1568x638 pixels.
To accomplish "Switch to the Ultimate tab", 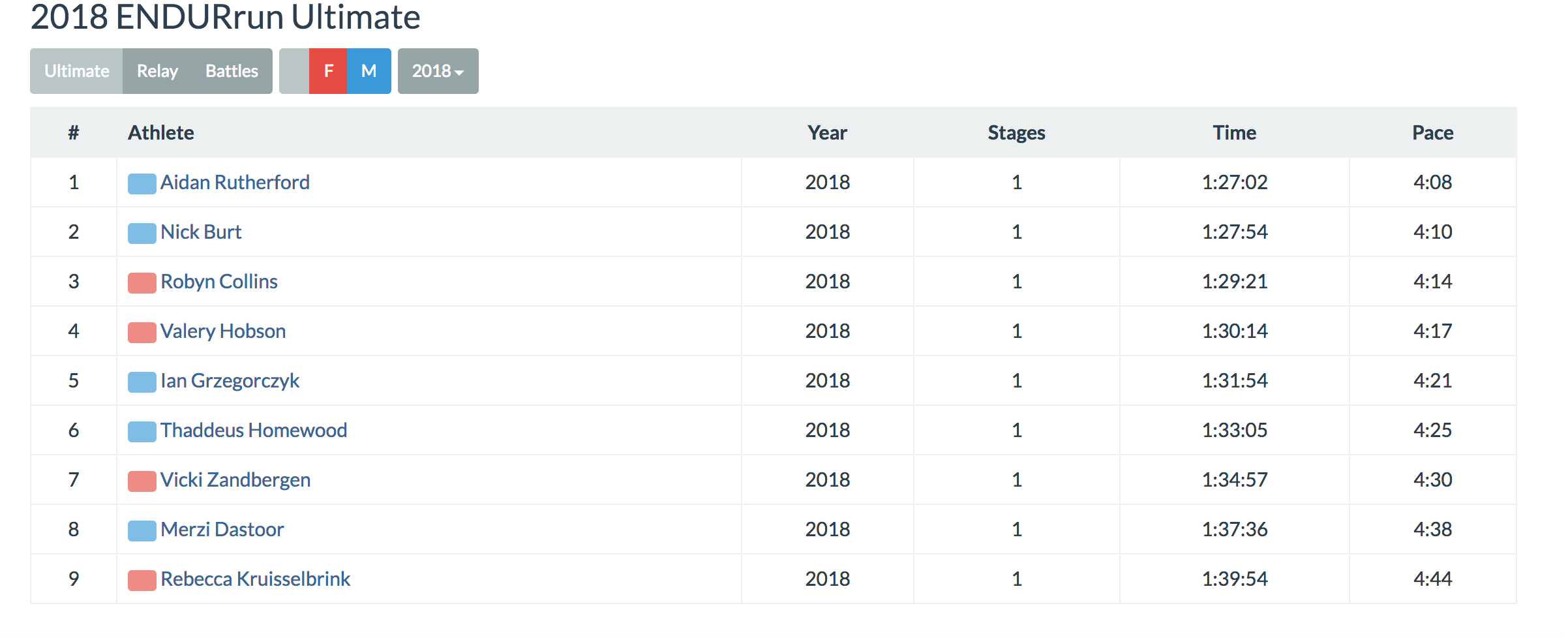I will (x=76, y=71).
